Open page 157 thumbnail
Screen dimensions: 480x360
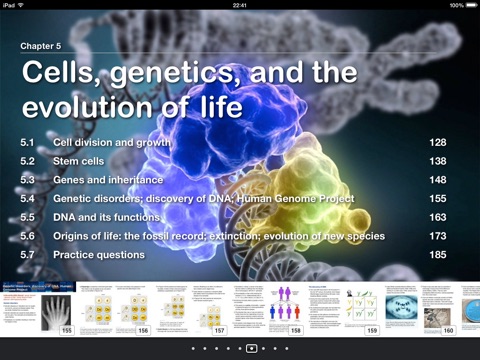[191, 309]
